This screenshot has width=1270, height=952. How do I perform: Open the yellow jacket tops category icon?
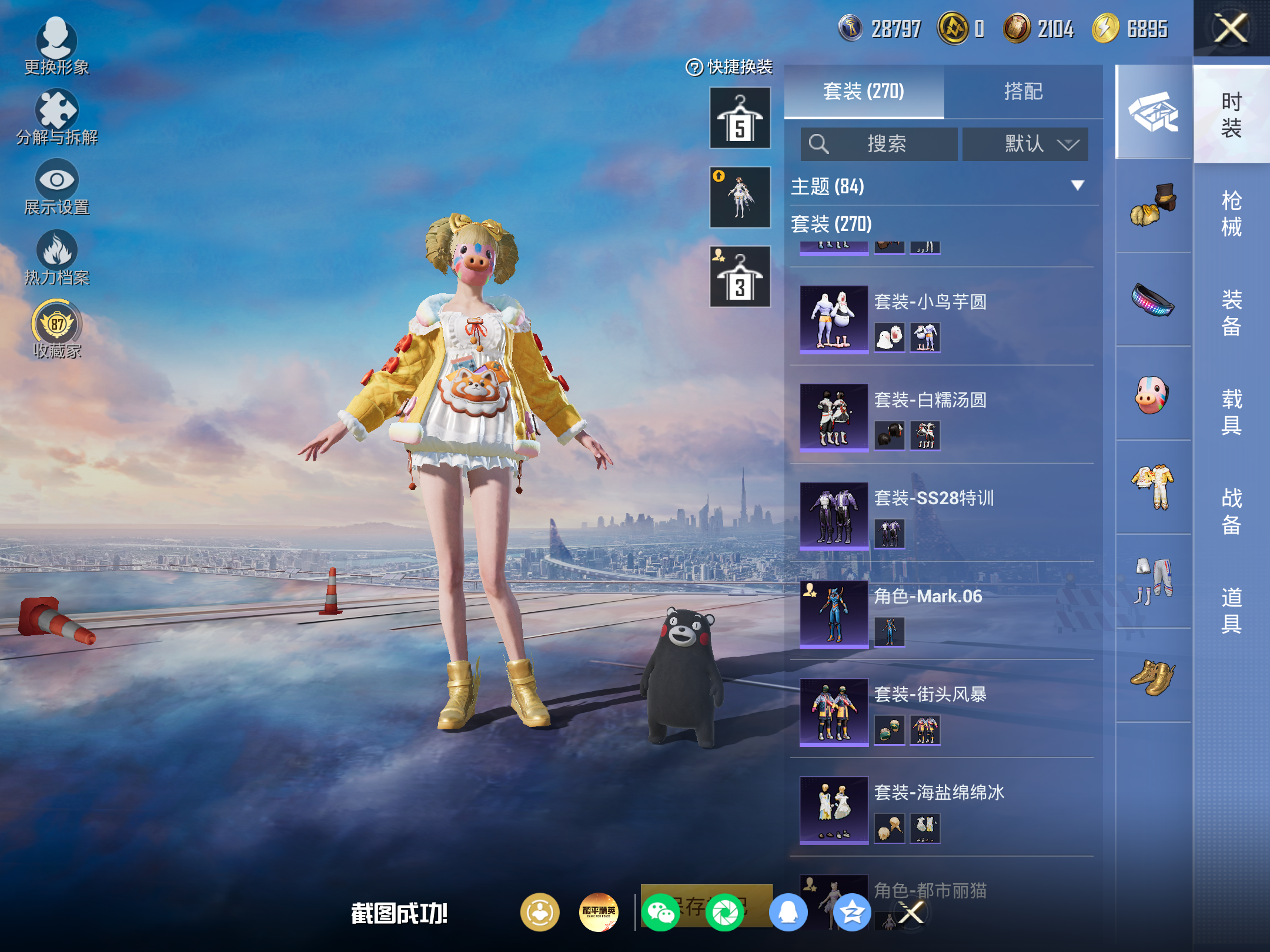[1153, 488]
